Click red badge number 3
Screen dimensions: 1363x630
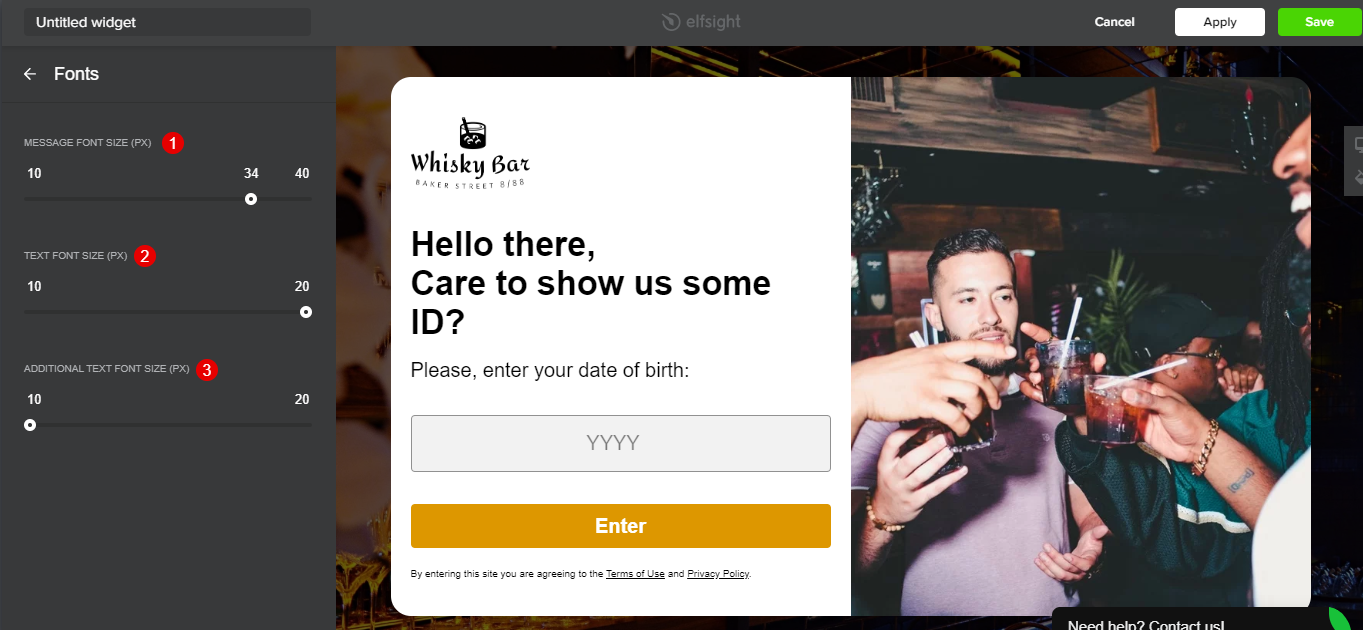pyautogui.click(x=206, y=369)
